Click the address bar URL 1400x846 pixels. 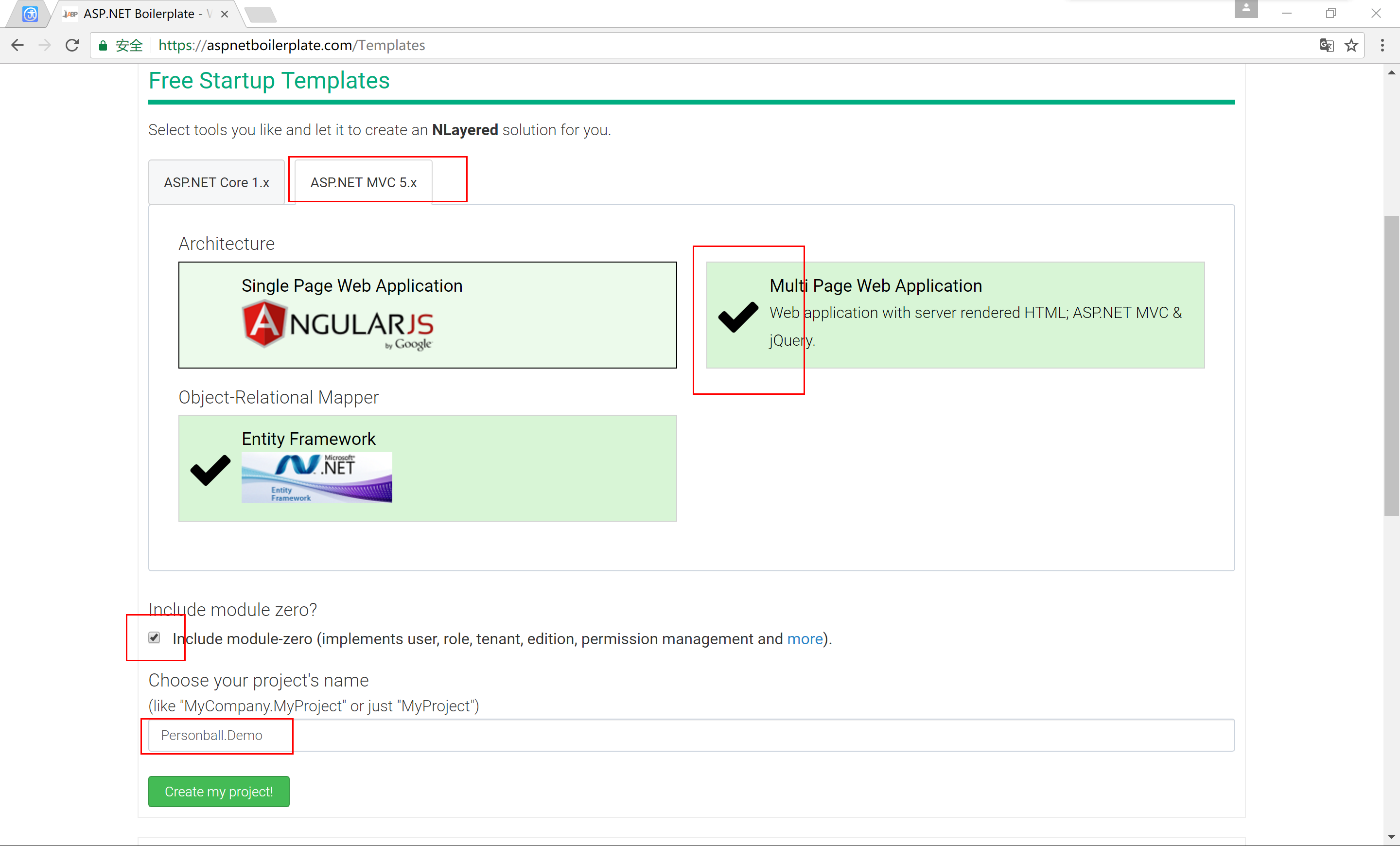pos(292,45)
